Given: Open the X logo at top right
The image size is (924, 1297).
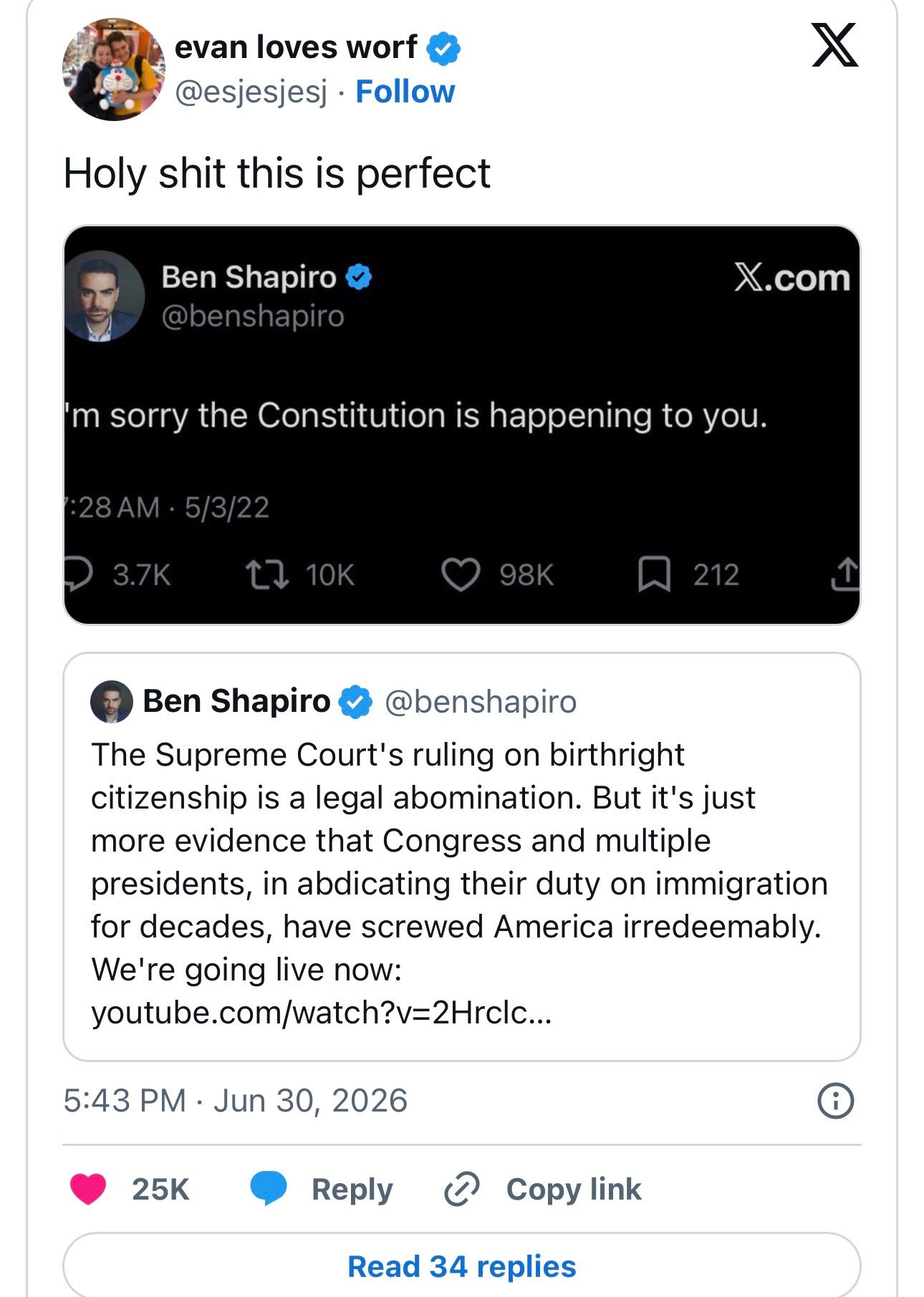Looking at the screenshot, I should [834, 44].
